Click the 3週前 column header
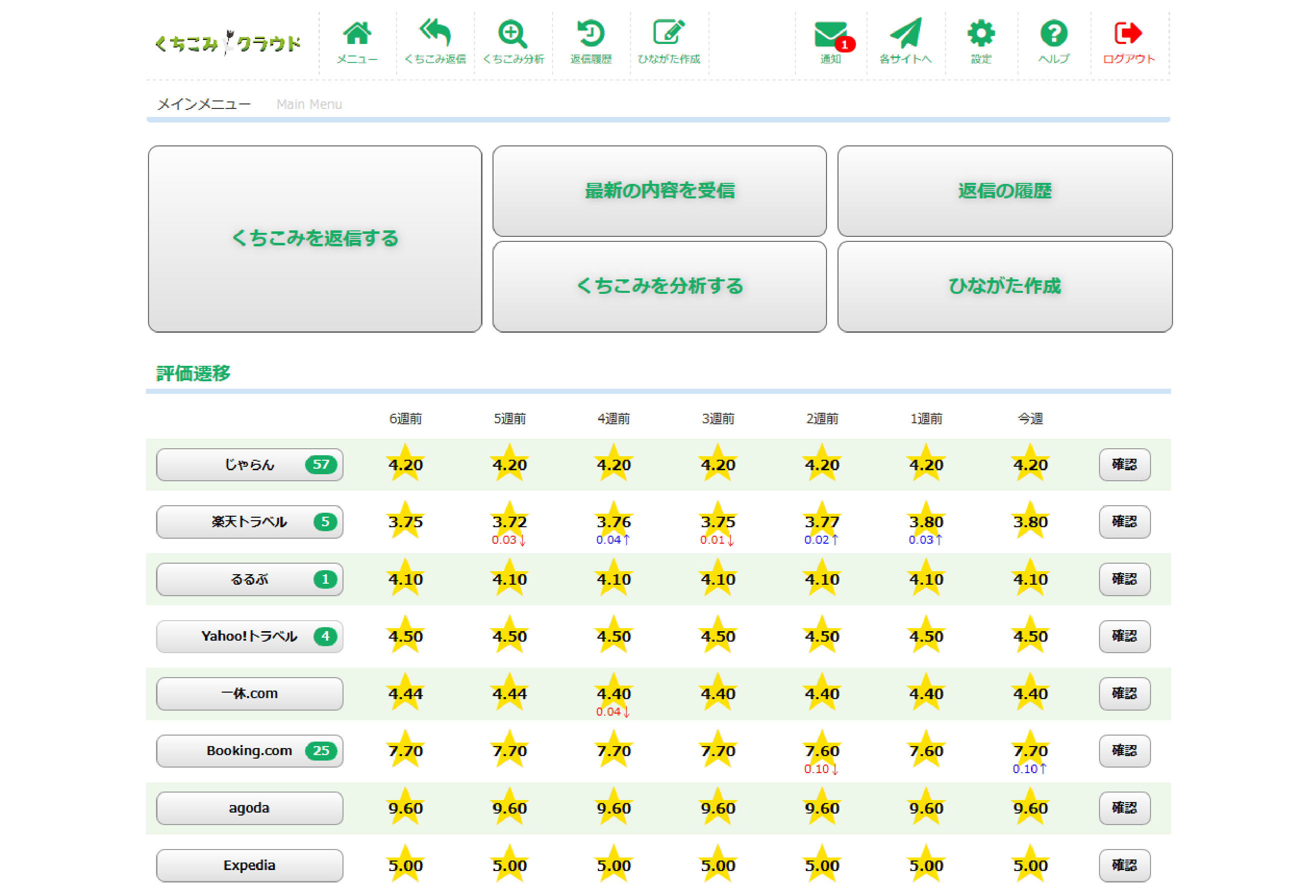Screen dimensions: 1316x896 (718, 419)
